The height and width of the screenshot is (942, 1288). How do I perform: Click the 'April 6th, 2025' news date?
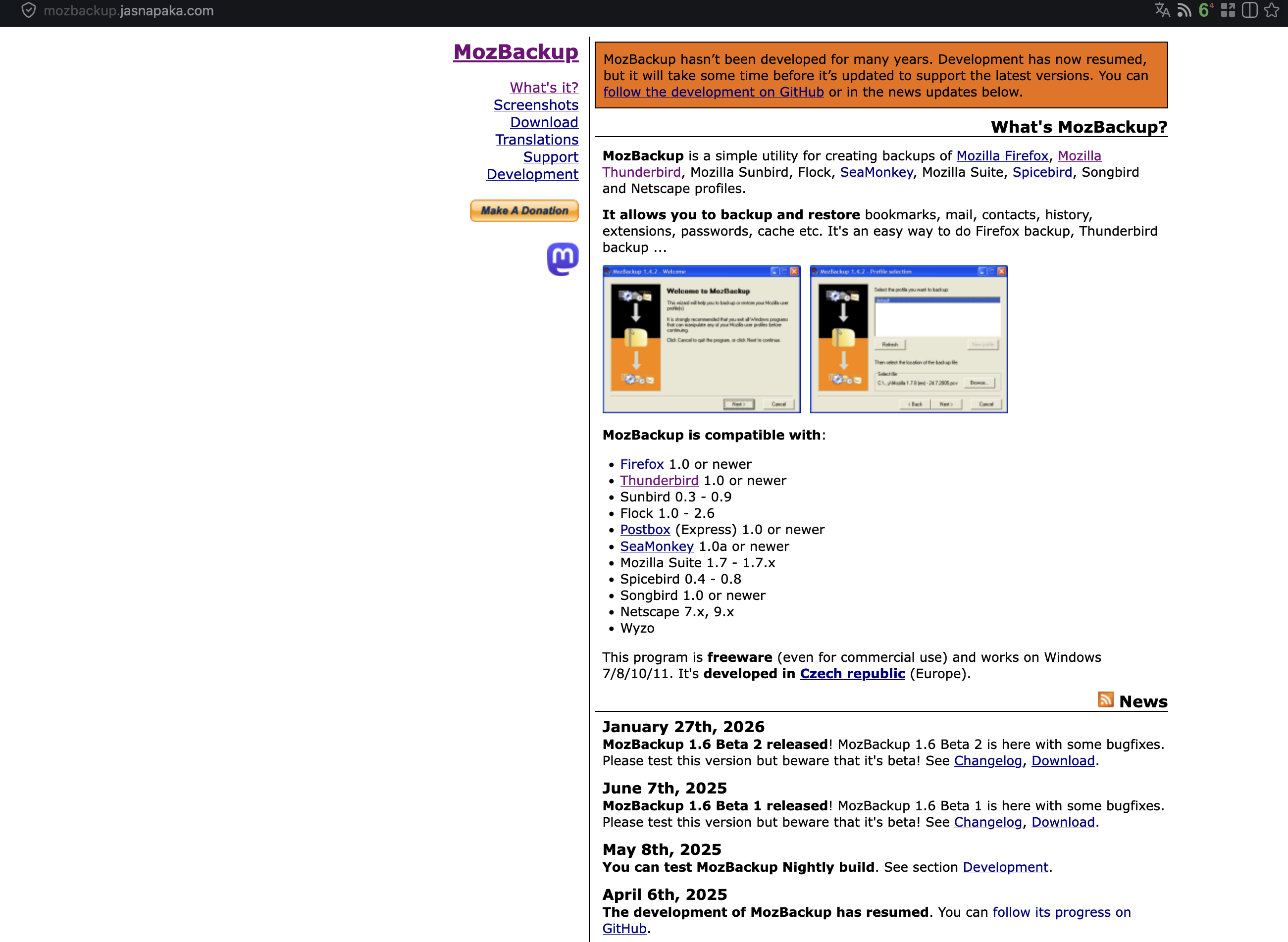point(665,894)
